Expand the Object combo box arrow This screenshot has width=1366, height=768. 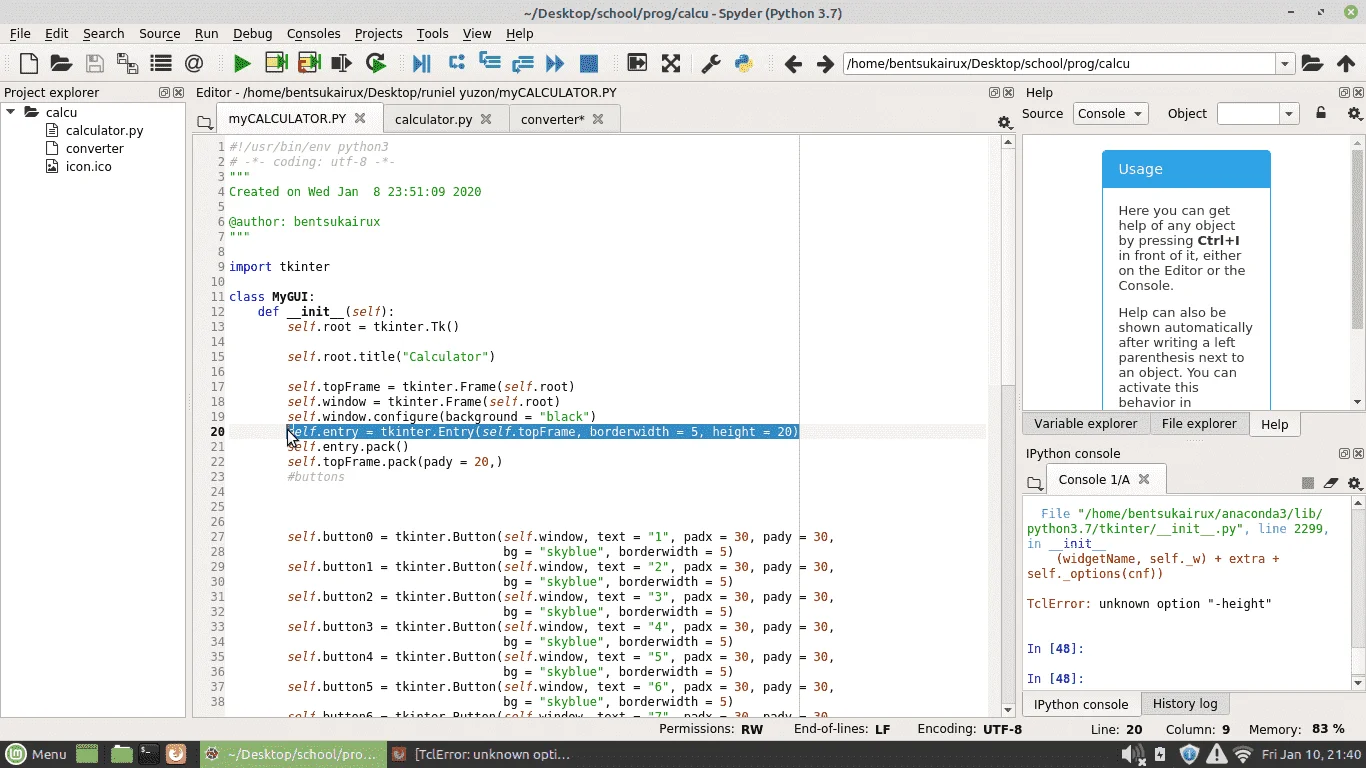coord(1289,114)
